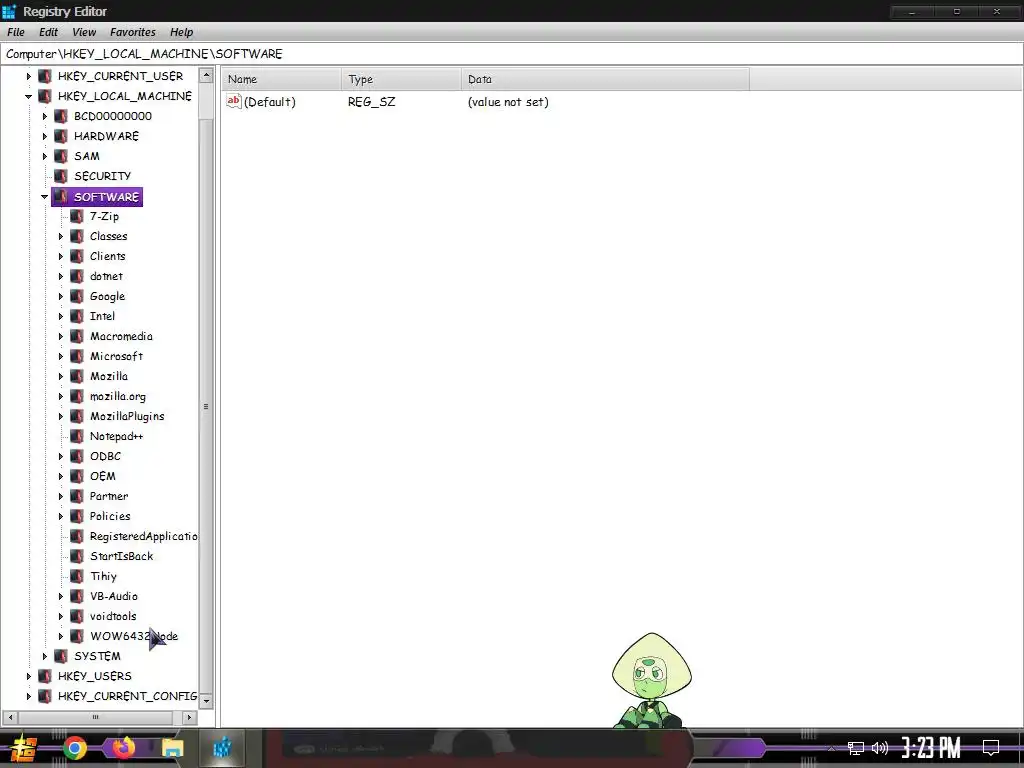
Task: Click the 7-Zip key icon
Action: click(77, 216)
